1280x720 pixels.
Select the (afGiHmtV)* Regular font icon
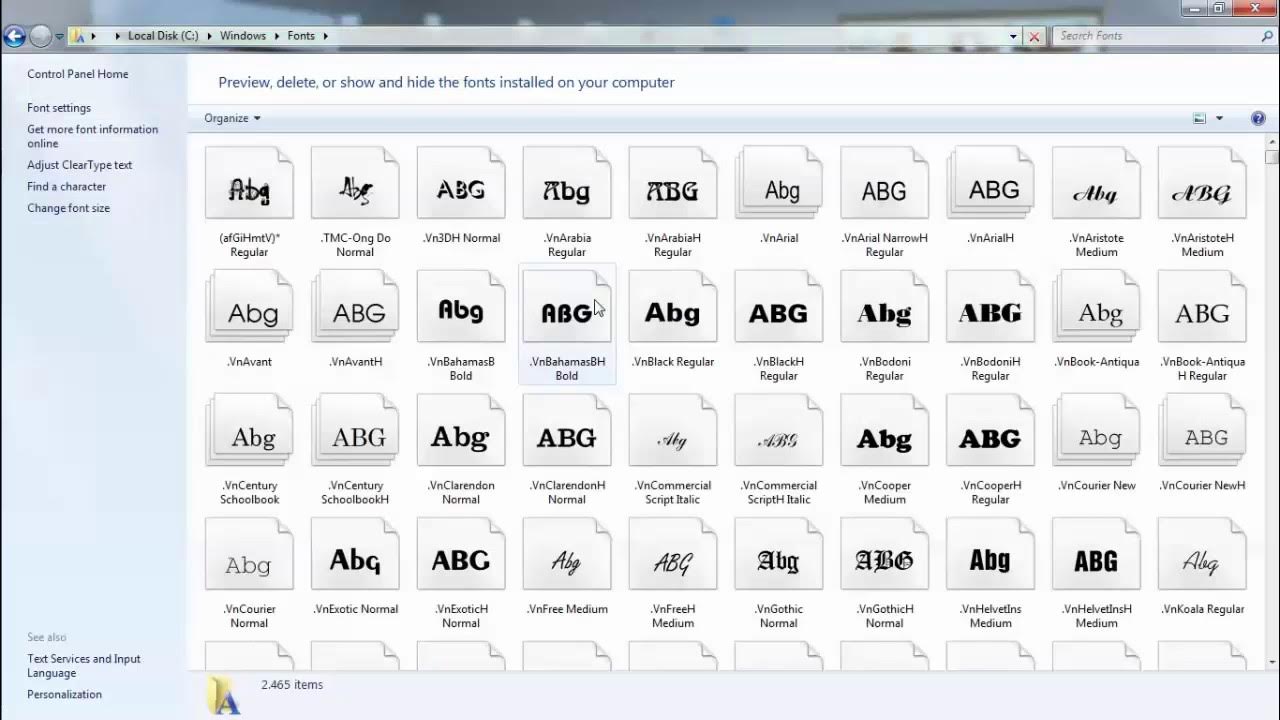pyautogui.click(x=249, y=183)
